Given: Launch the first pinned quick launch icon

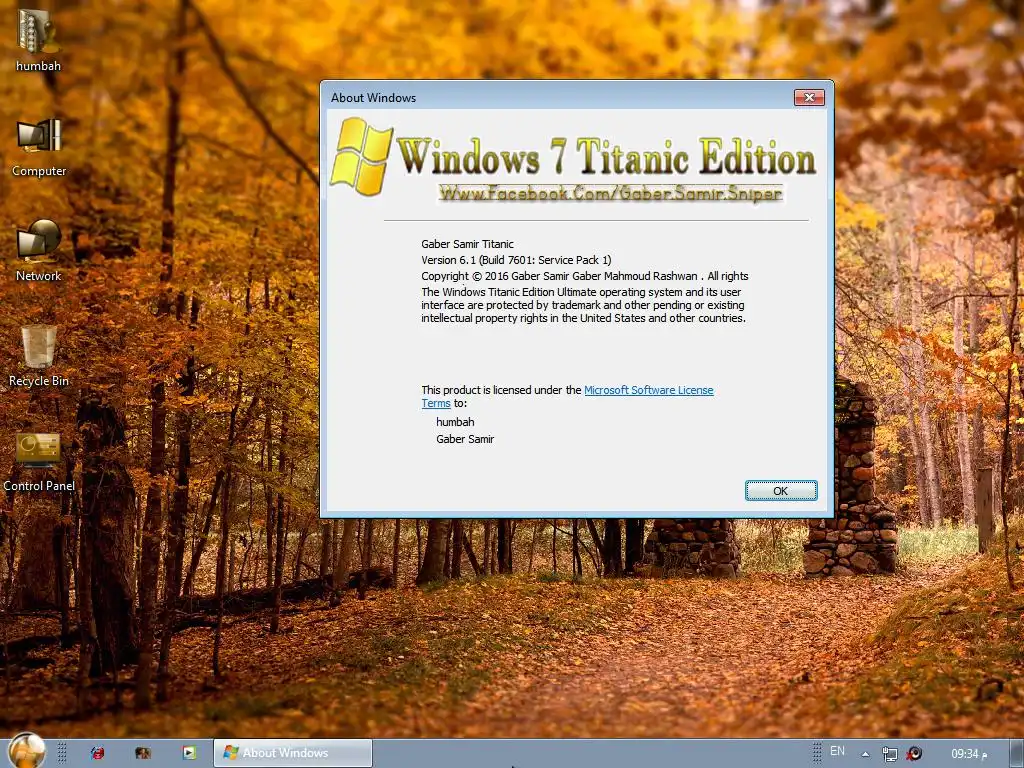Looking at the screenshot, I should point(97,753).
